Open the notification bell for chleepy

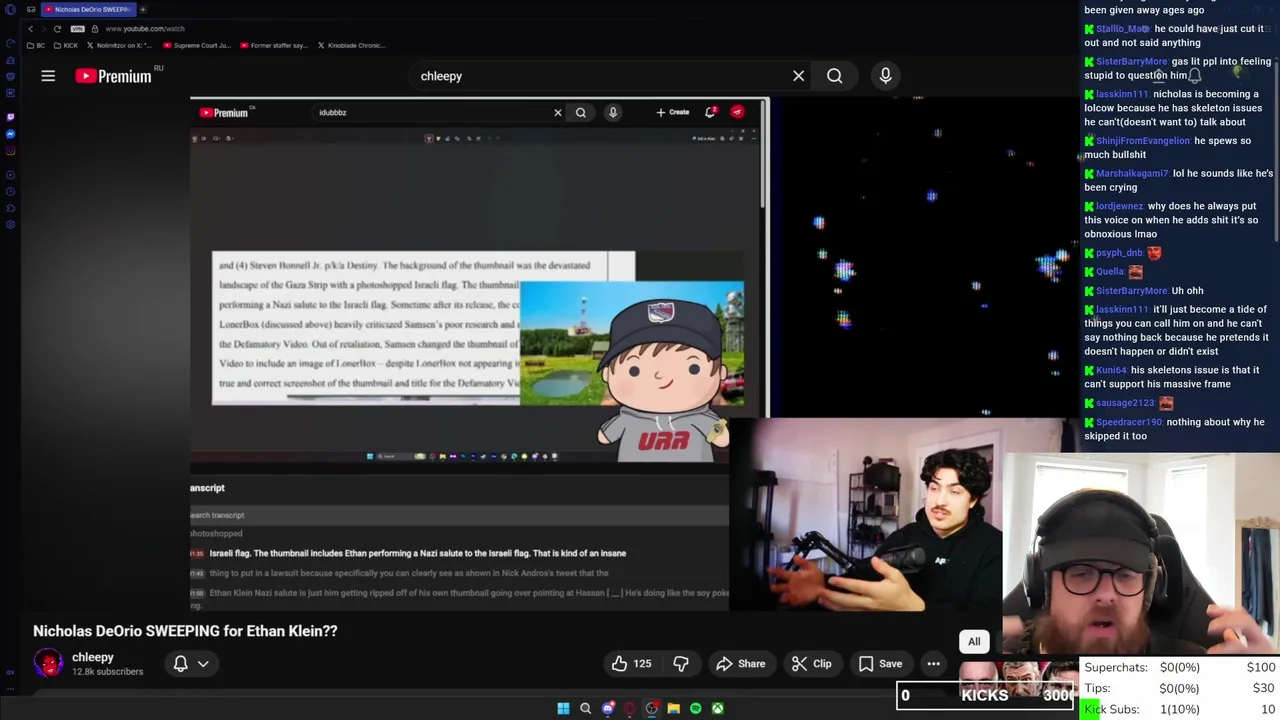(181, 664)
